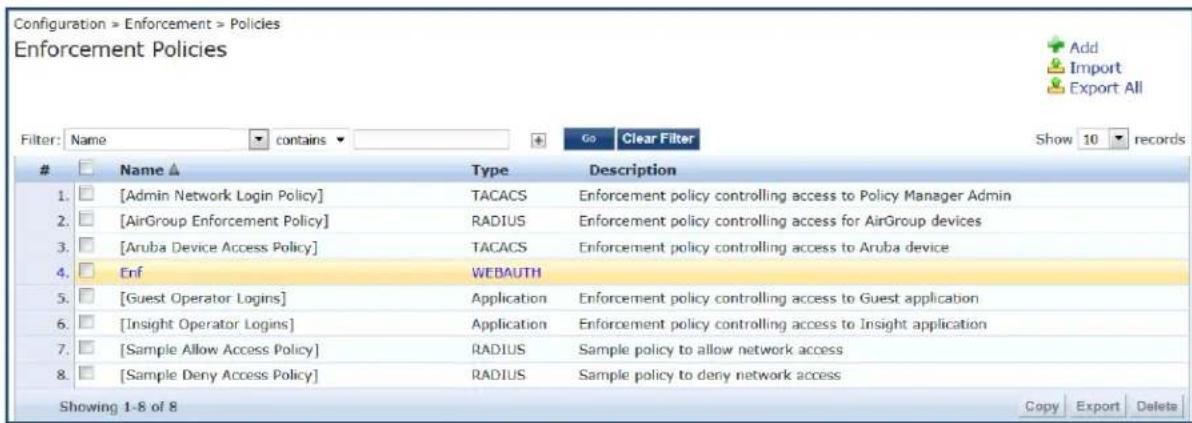Open [Sample Deny Access Policy] entry
This screenshot has width=1192, height=423.
pos(218,375)
